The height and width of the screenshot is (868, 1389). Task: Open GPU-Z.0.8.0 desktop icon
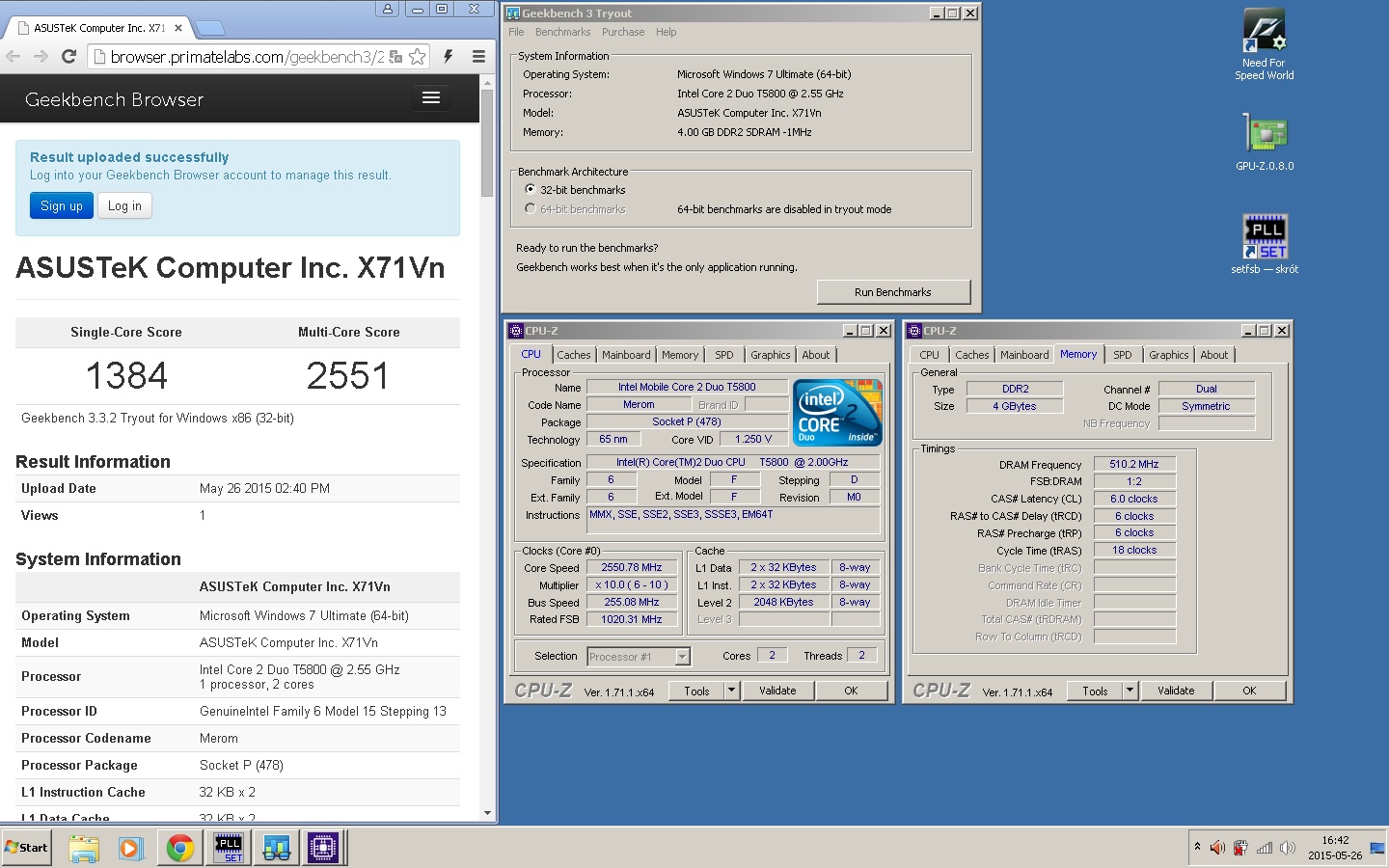tap(1265, 143)
